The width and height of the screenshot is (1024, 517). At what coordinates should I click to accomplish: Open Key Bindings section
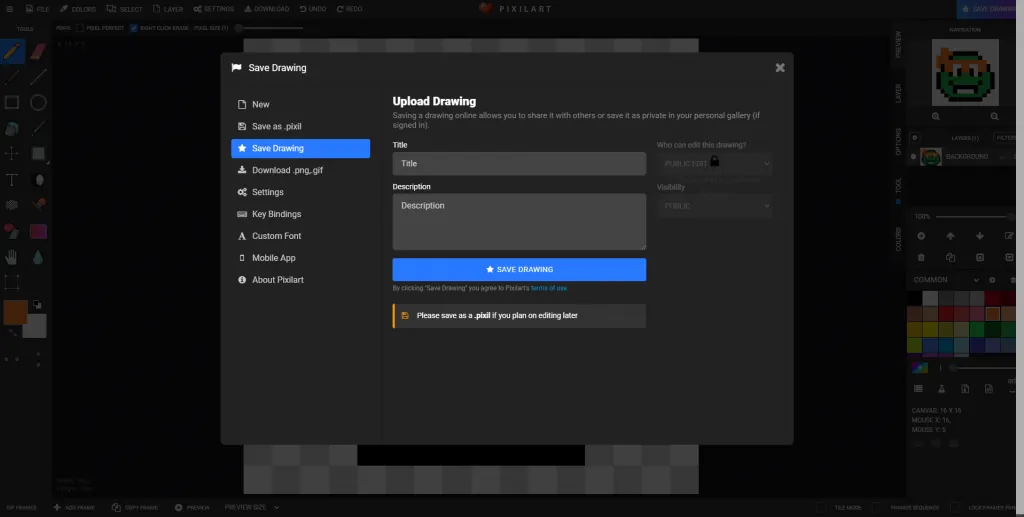pos(300,214)
